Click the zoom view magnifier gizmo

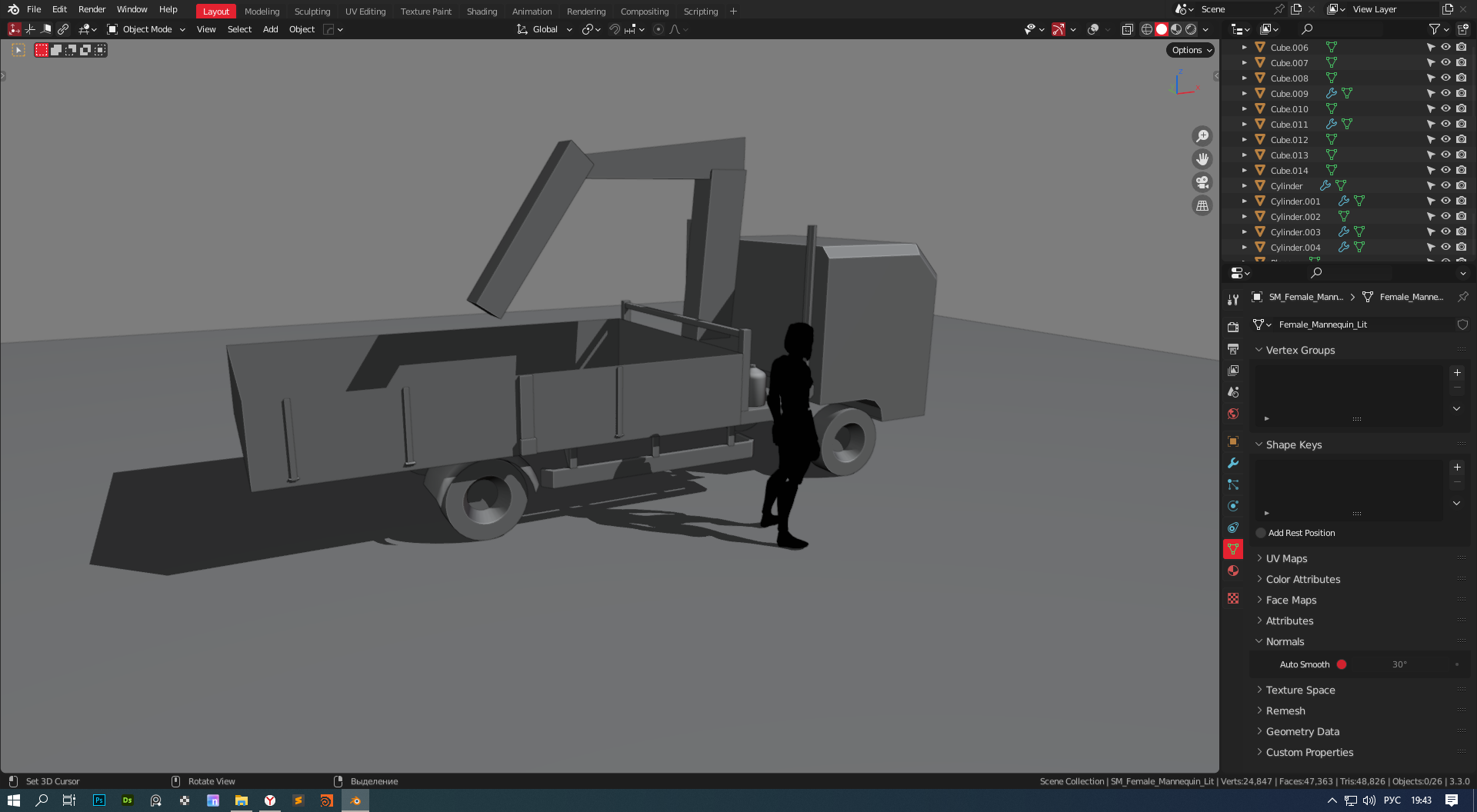[1202, 136]
